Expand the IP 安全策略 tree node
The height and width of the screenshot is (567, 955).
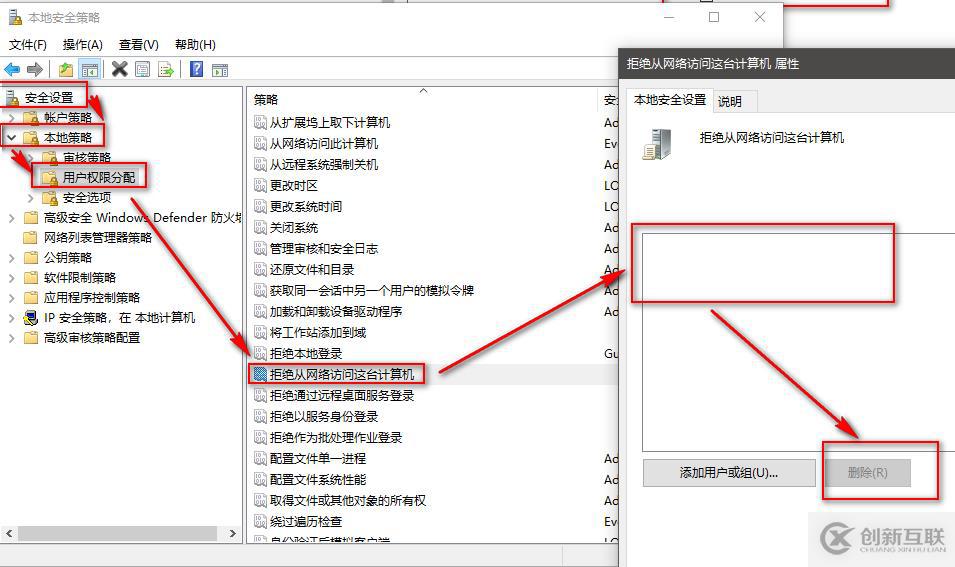click(12, 318)
